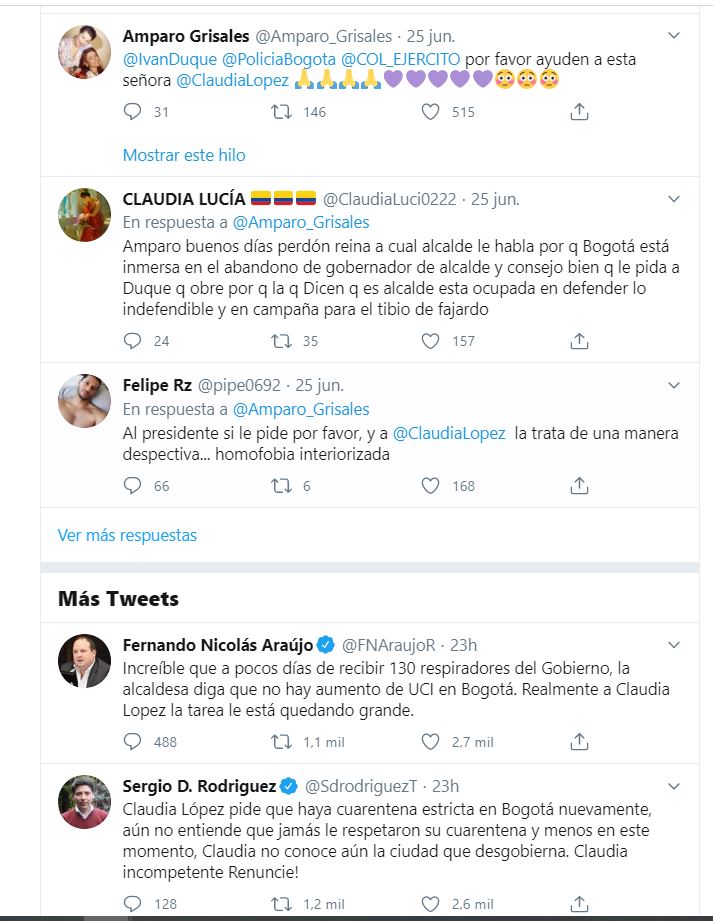Retweet Amparo Grisales' tweet
This screenshot has height=921, width=713.
(x=282, y=113)
